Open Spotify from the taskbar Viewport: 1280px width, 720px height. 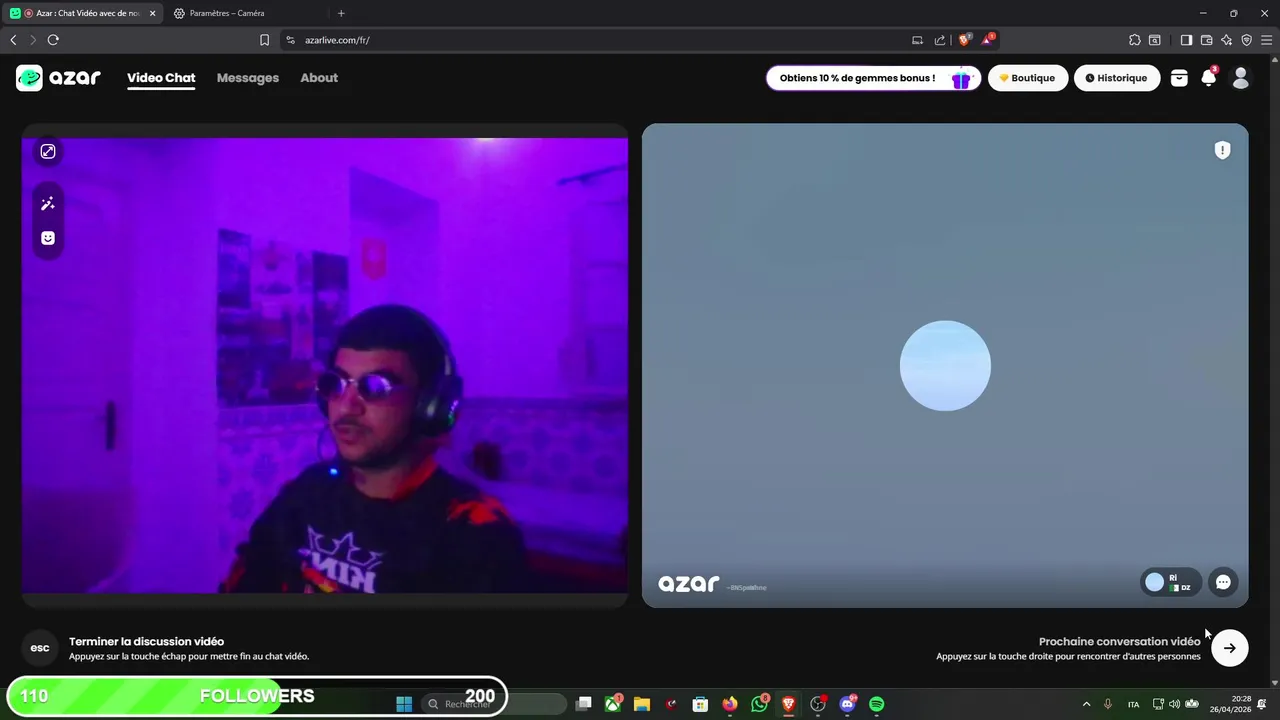click(x=876, y=704)
